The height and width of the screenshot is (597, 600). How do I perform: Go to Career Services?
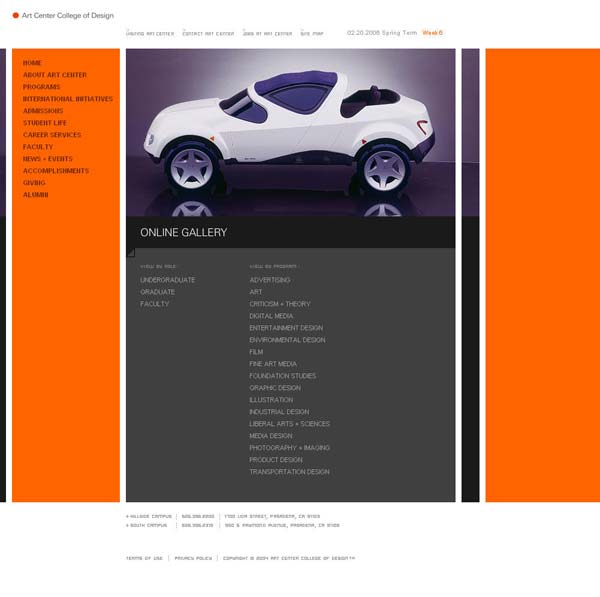[x=52, y=135]
